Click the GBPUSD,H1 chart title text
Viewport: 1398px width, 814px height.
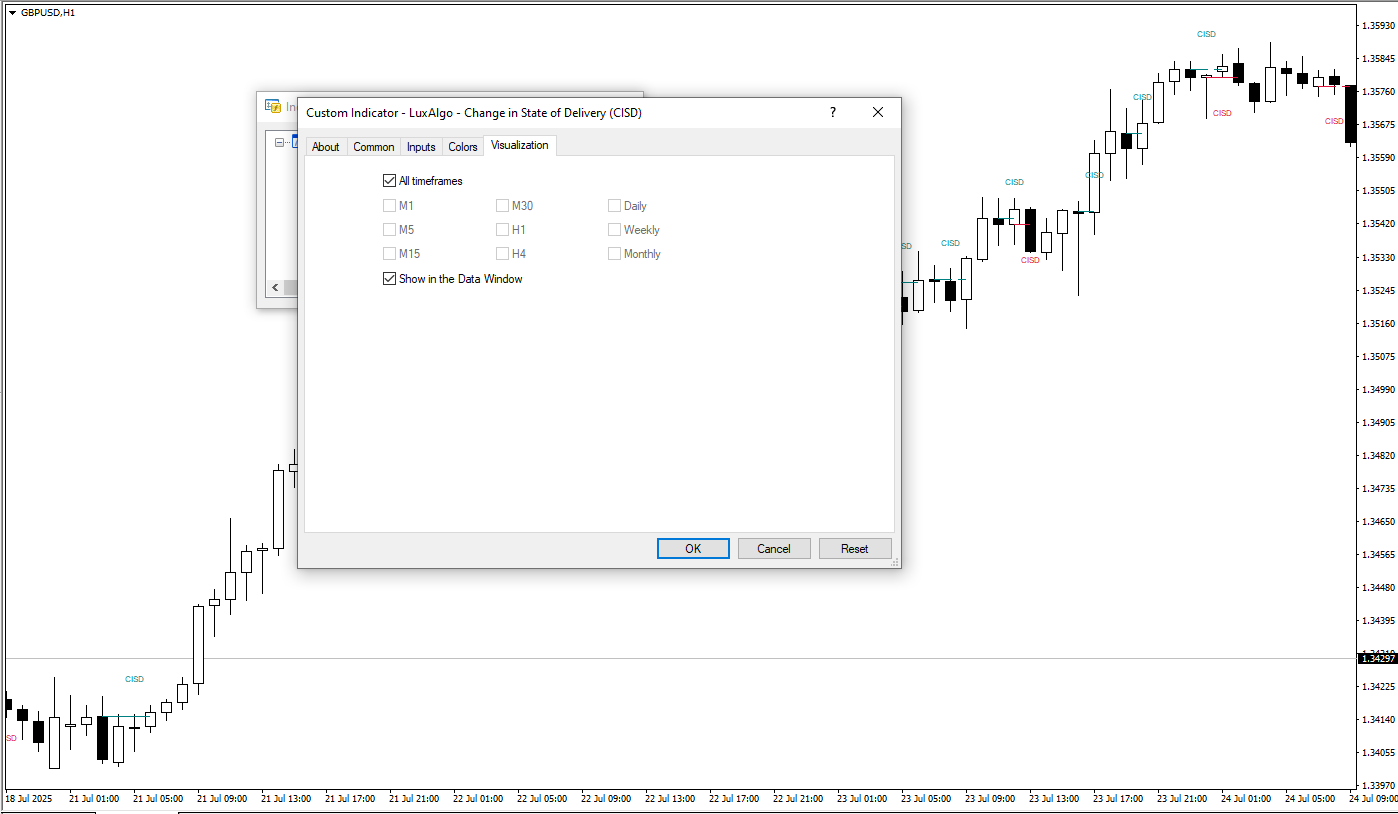(48, 12)
